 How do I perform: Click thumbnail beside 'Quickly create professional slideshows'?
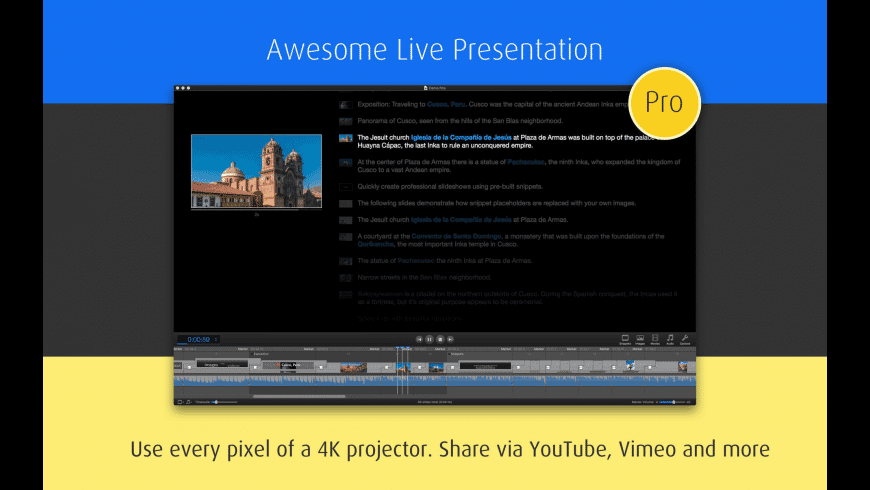[x=346, y=186]
